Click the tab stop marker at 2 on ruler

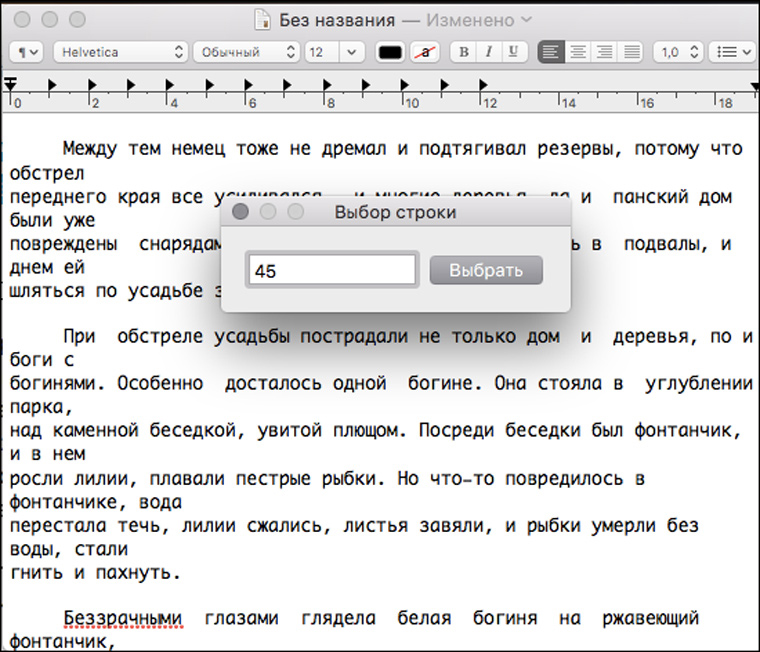[x=92, y=85]
